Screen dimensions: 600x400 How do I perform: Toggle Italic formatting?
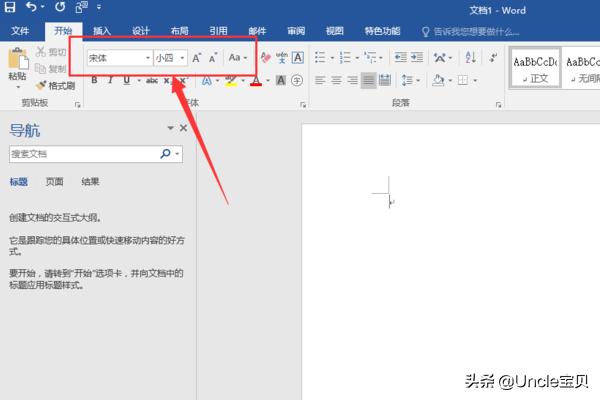111,81
